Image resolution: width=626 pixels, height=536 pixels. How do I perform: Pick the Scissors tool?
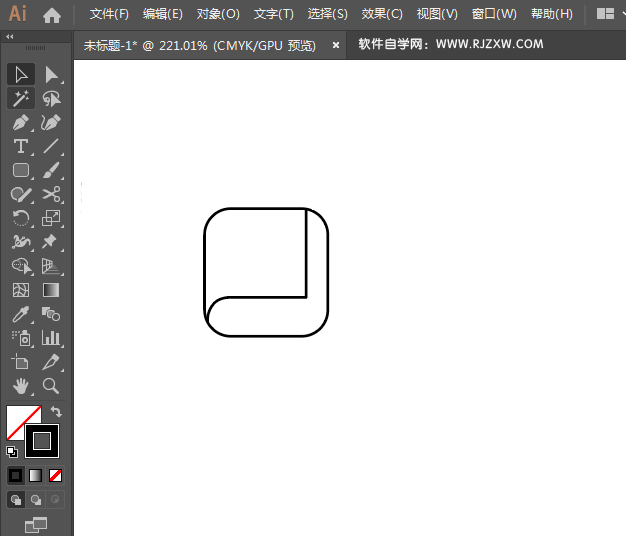51,195
